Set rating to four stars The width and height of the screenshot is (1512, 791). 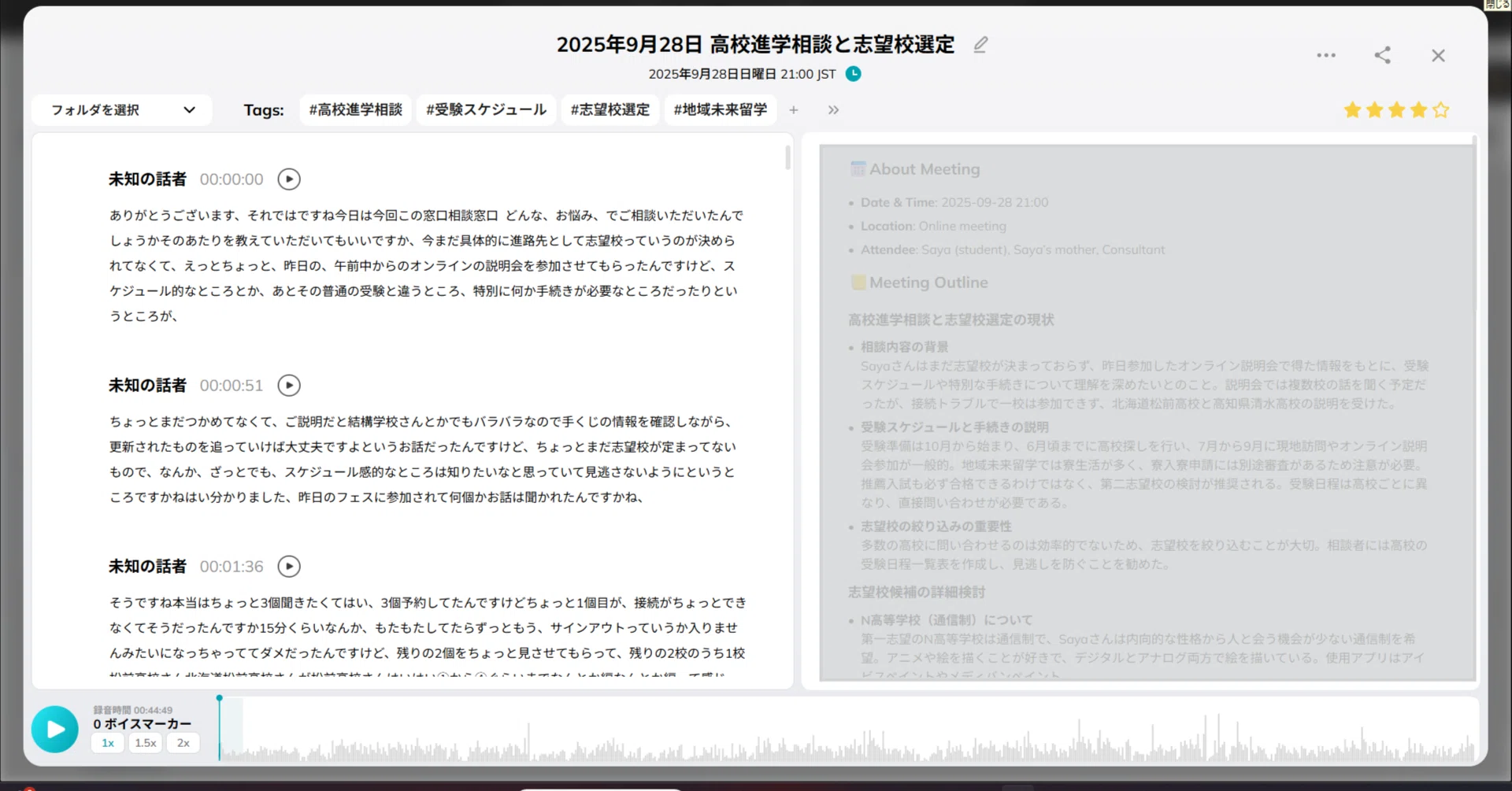pyautogui.click(x=1418, y=110)
